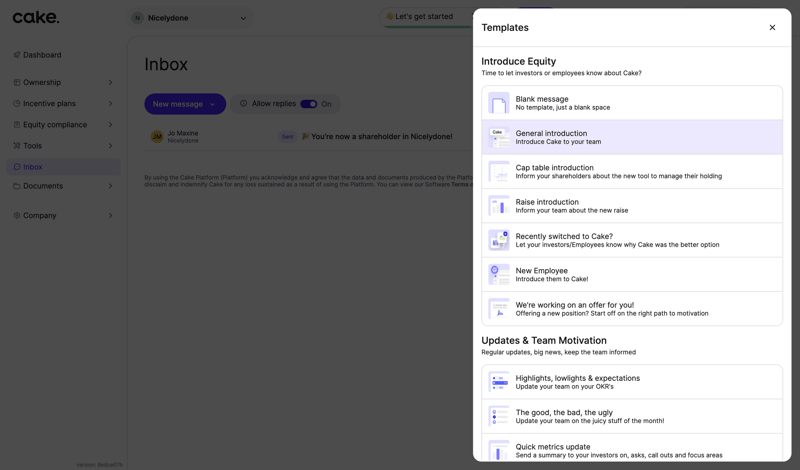Click the Highlights, lowlights & expectations icon

pos(498,382)
